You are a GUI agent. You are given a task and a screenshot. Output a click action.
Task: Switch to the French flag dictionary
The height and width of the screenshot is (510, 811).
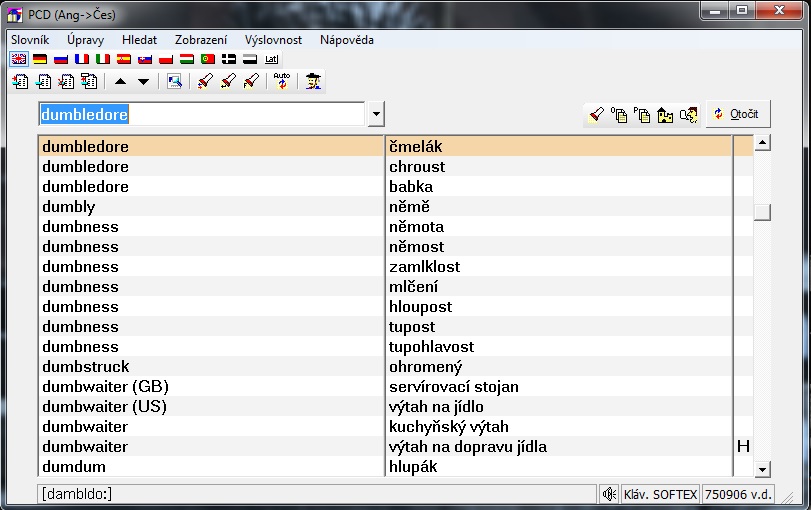[x=82, y=59]
